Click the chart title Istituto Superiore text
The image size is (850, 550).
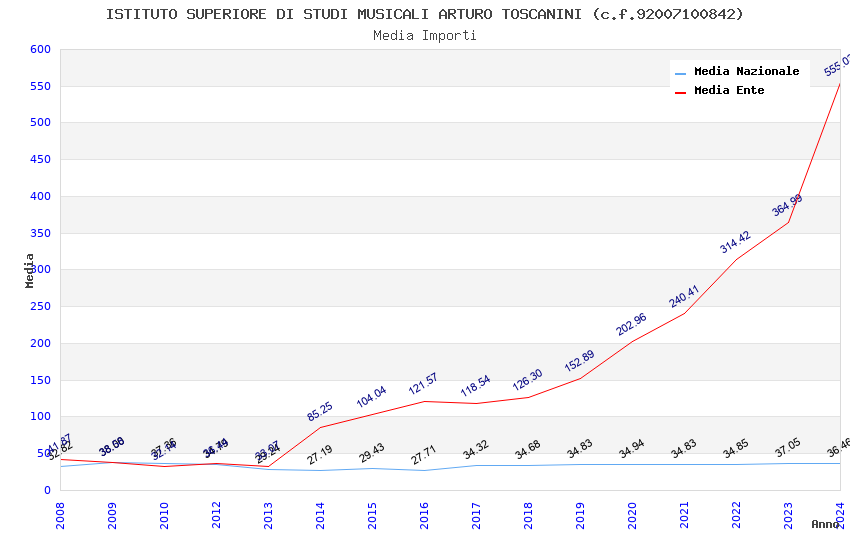click(424, 14)
